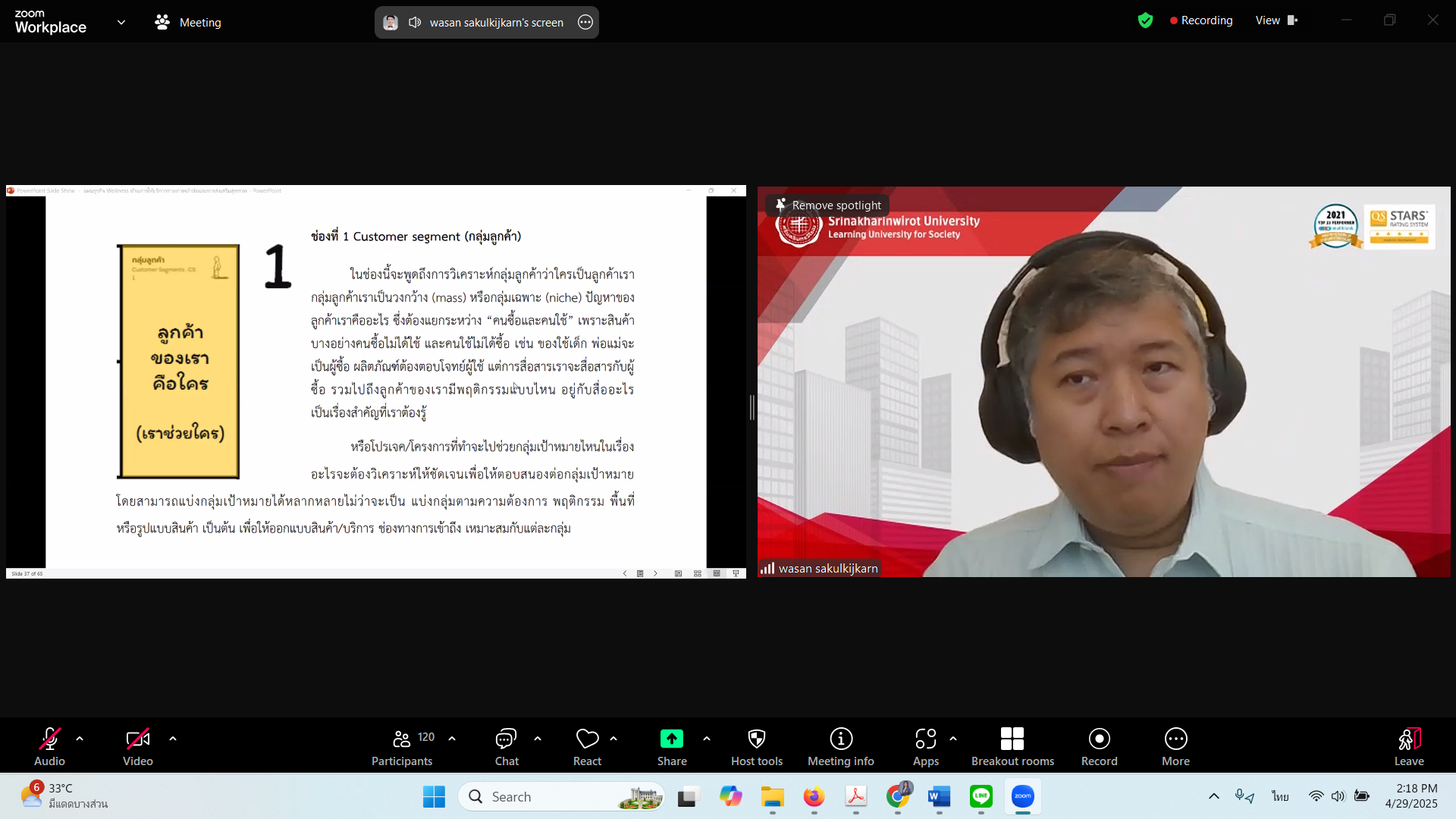
Task: Open the Apps icon
Action: point(925,739)
